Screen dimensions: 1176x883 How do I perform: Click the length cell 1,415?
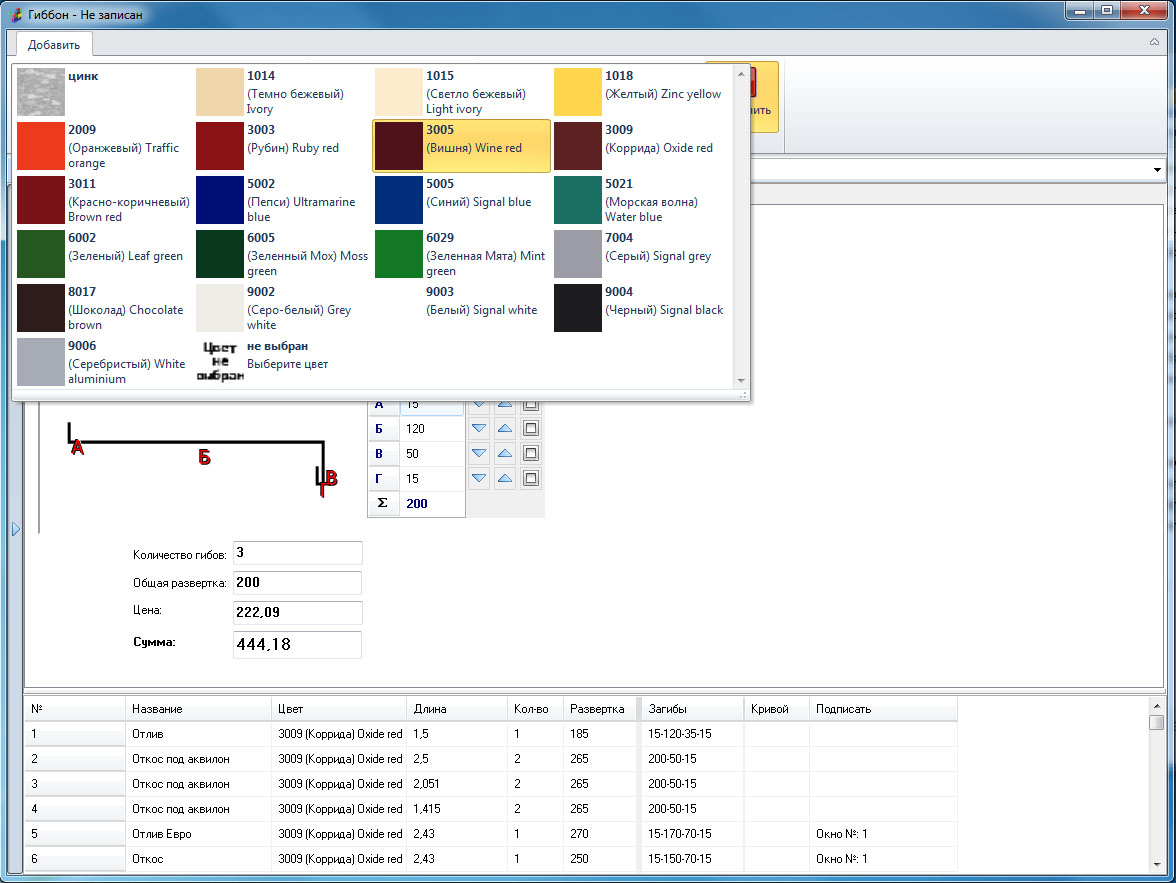pos(457,809)
